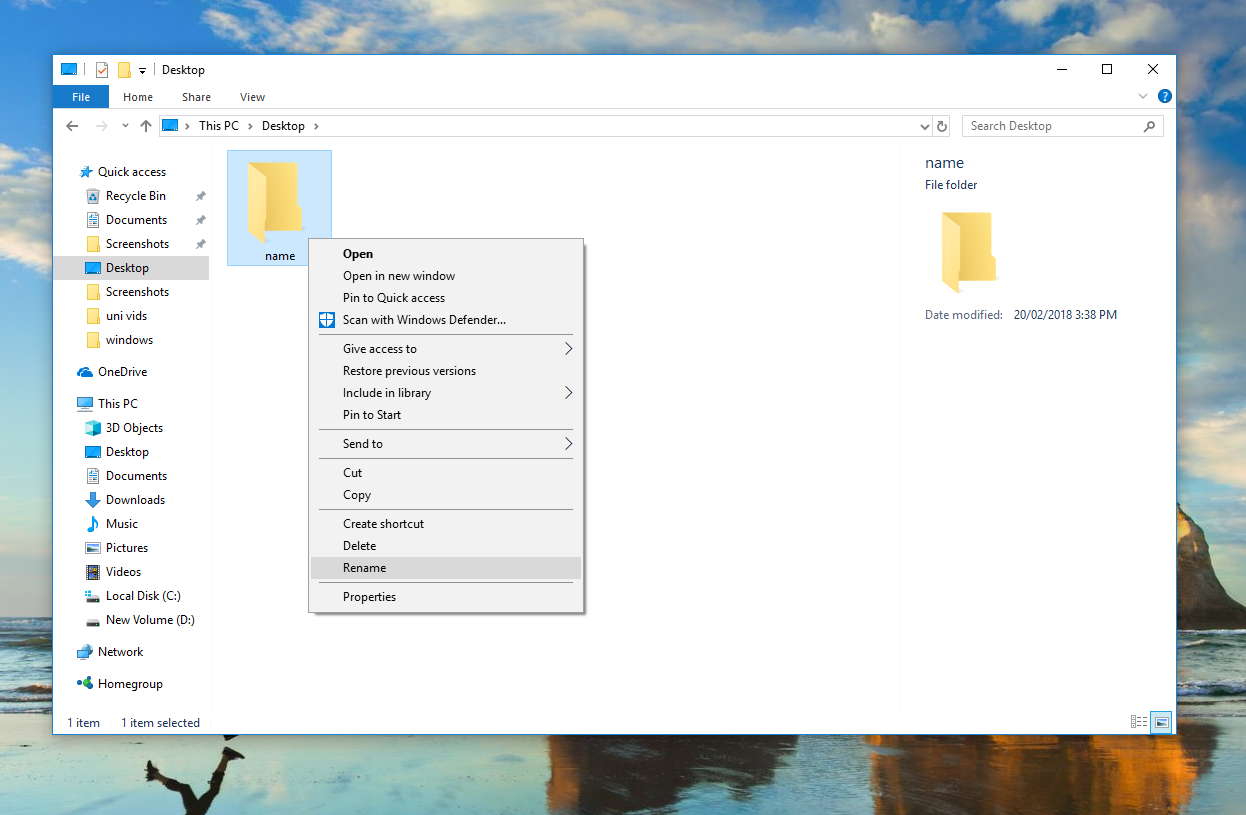1246x815 pixels.
Task: Choose Open from the context menu
Action: click(445, 254)
